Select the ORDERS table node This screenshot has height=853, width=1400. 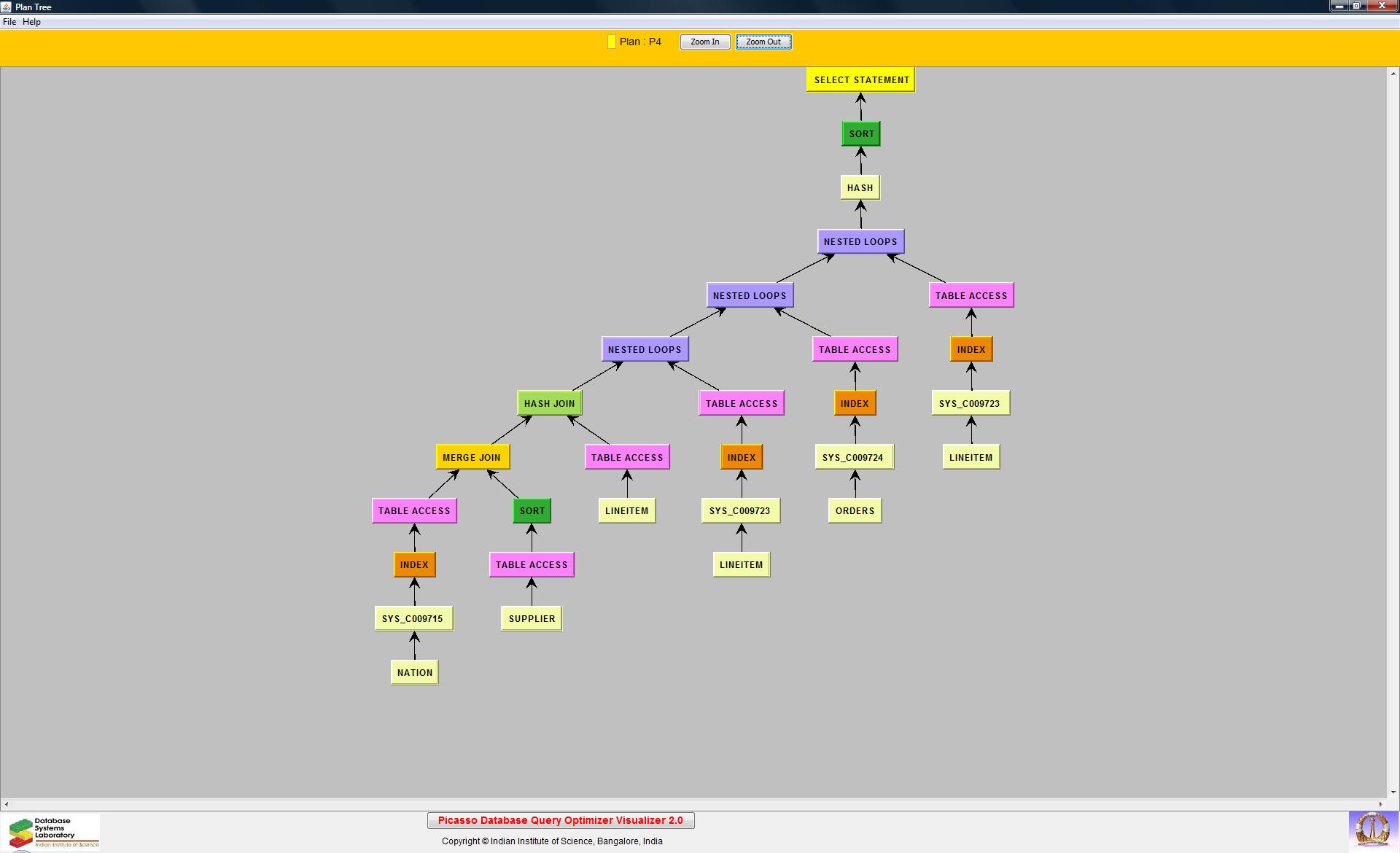(855, 510)
